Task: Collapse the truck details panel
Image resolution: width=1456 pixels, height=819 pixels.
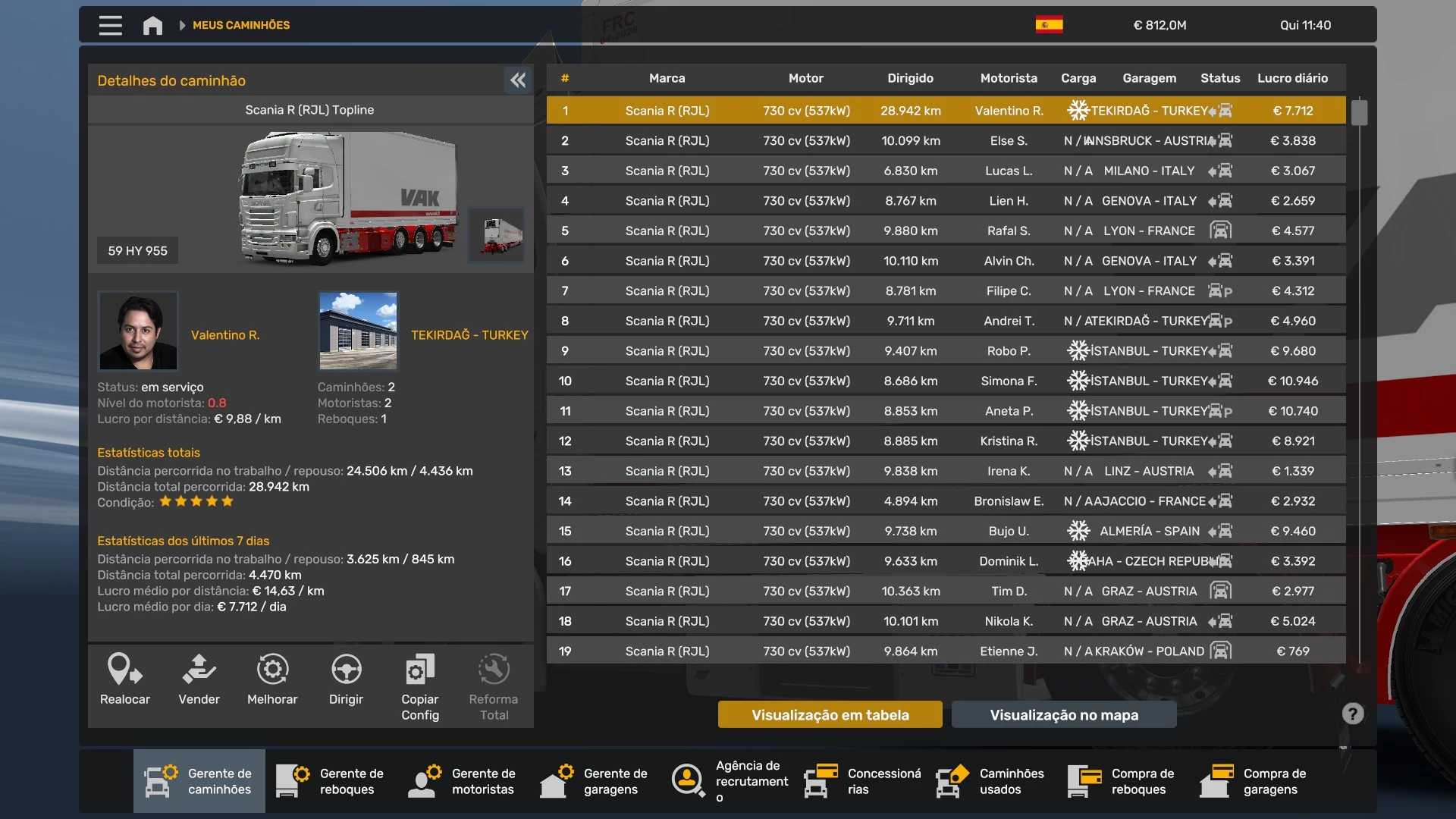Action: 518,80
